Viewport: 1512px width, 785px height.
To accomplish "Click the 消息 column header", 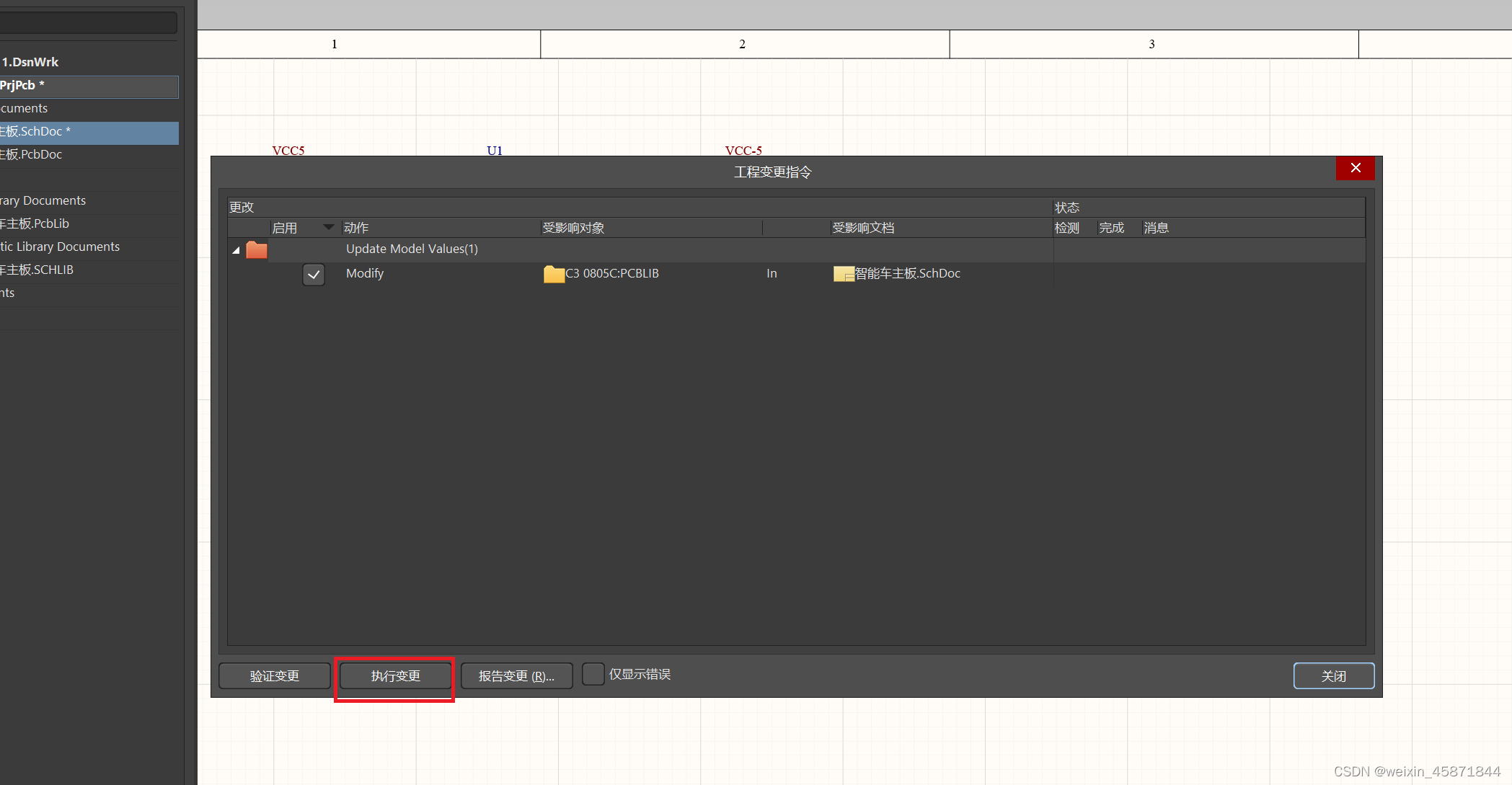I will click(x=1156, y=228).
